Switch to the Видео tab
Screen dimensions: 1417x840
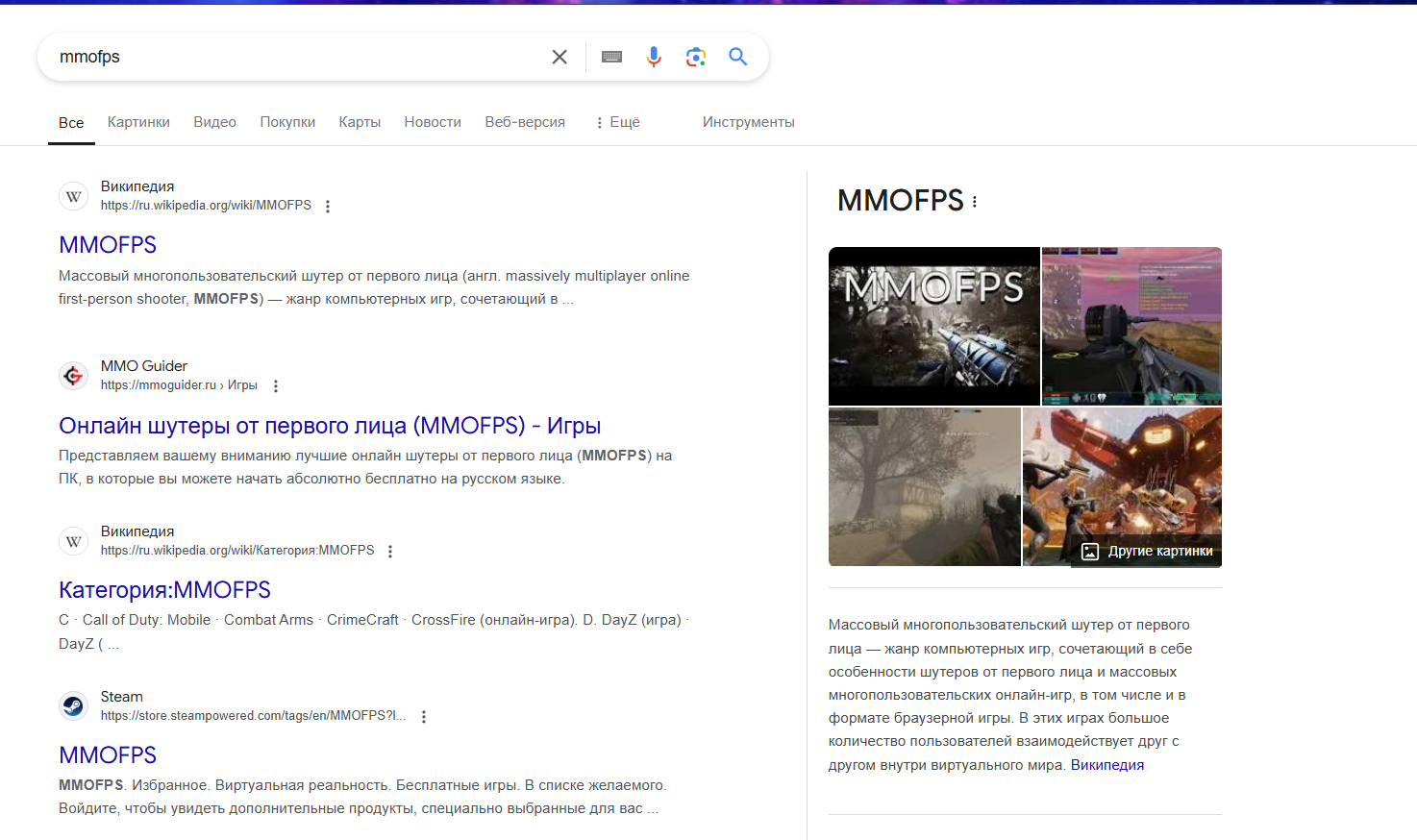click(214, 122)
